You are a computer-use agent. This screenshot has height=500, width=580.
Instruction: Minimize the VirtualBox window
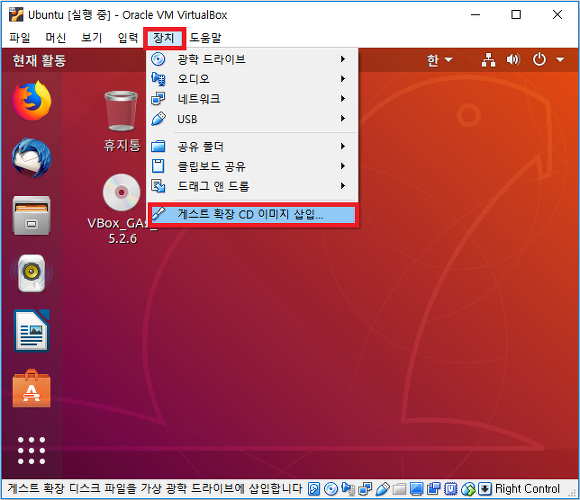tap(475, 15)
